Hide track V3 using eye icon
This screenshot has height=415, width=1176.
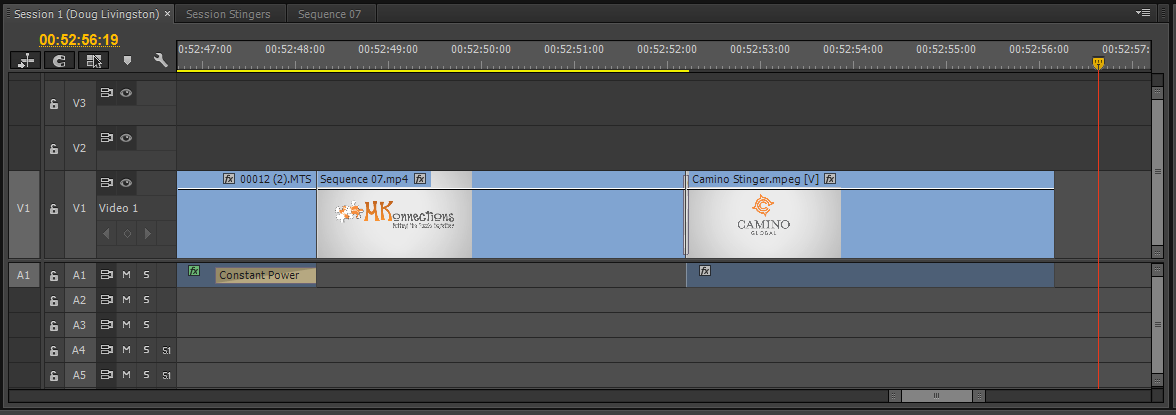pyautogui.click(x=126, y=93)
